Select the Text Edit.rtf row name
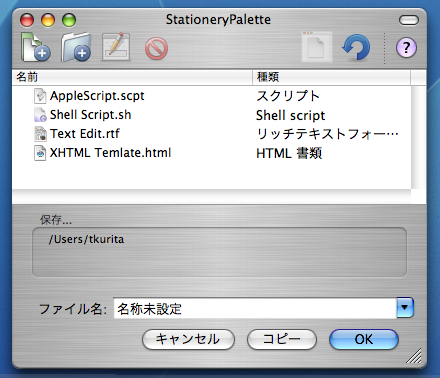 pyautogui.click(x=85, y=134)
